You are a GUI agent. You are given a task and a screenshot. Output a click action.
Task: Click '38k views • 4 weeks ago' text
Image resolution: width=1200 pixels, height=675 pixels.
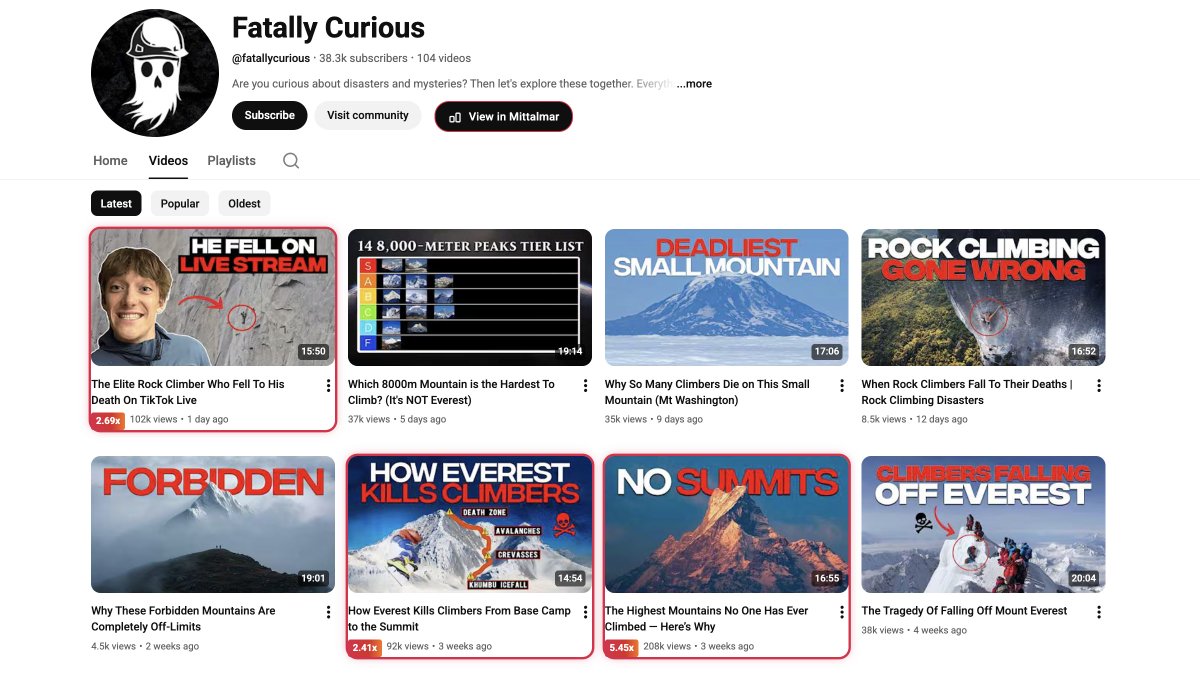[x=914, y=631]
